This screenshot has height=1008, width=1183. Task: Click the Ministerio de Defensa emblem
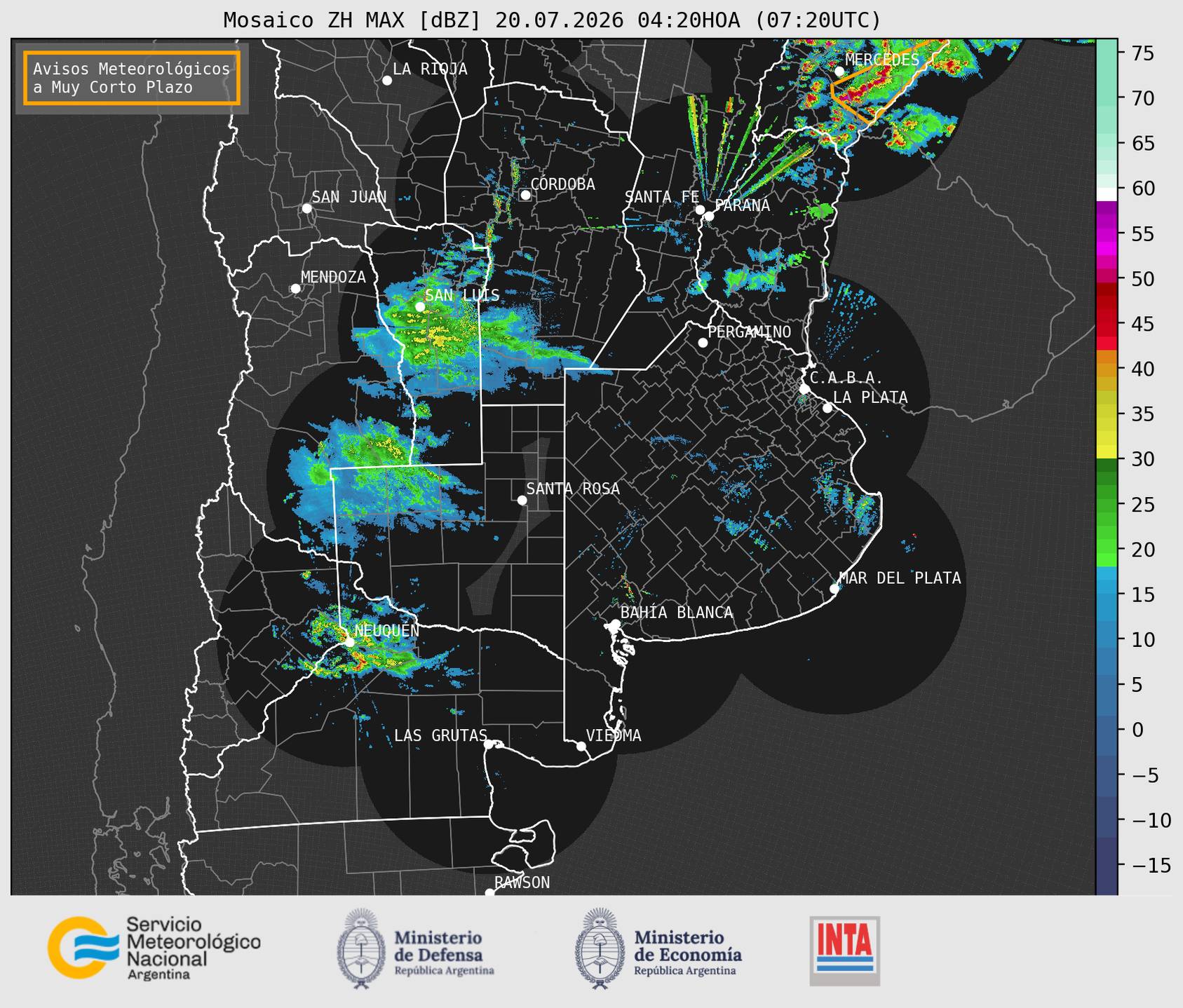[x=361, y=948]
